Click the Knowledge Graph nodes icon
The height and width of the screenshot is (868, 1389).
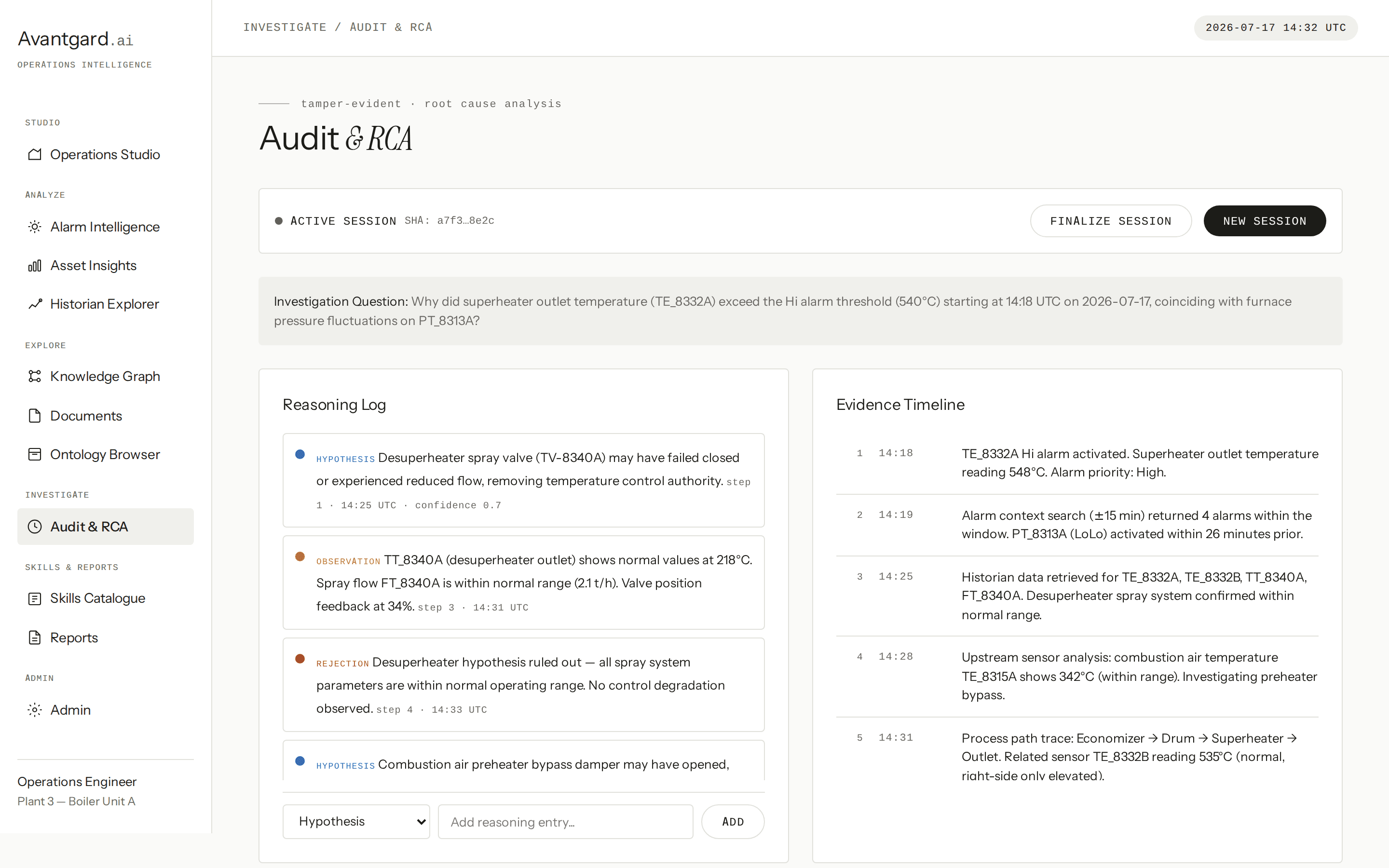tap(34, 376)
